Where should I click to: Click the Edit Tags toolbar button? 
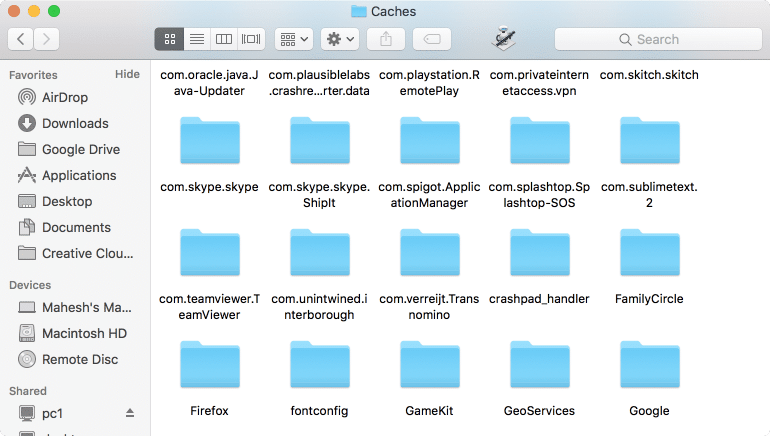[x=432, y=39]
